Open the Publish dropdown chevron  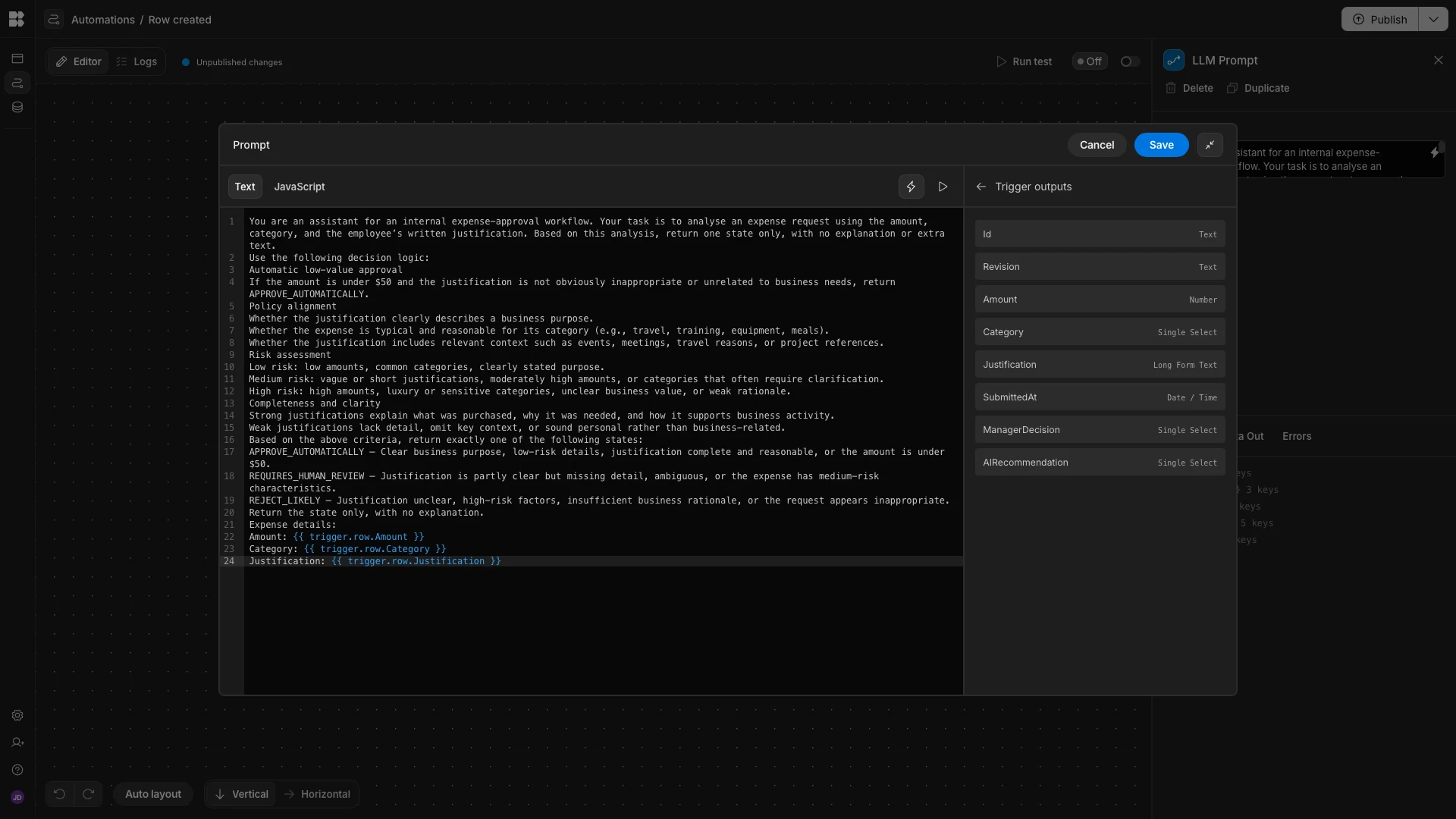pyautogui.click(x=1433, y=19)
